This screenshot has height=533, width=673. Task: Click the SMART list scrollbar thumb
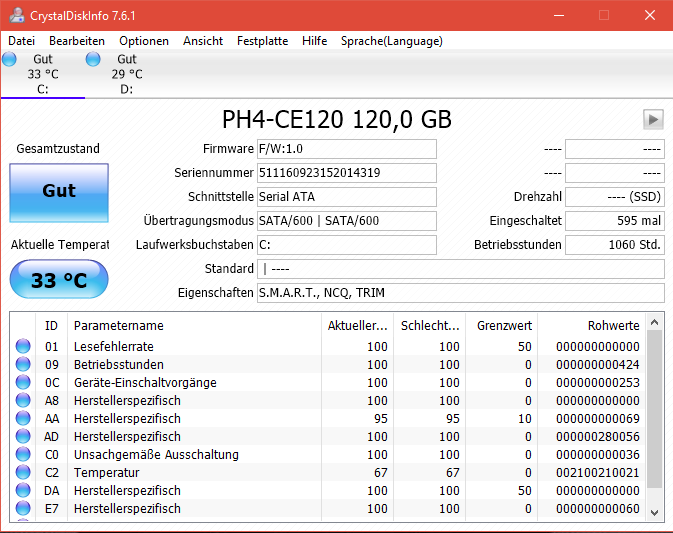click(655, 409)
